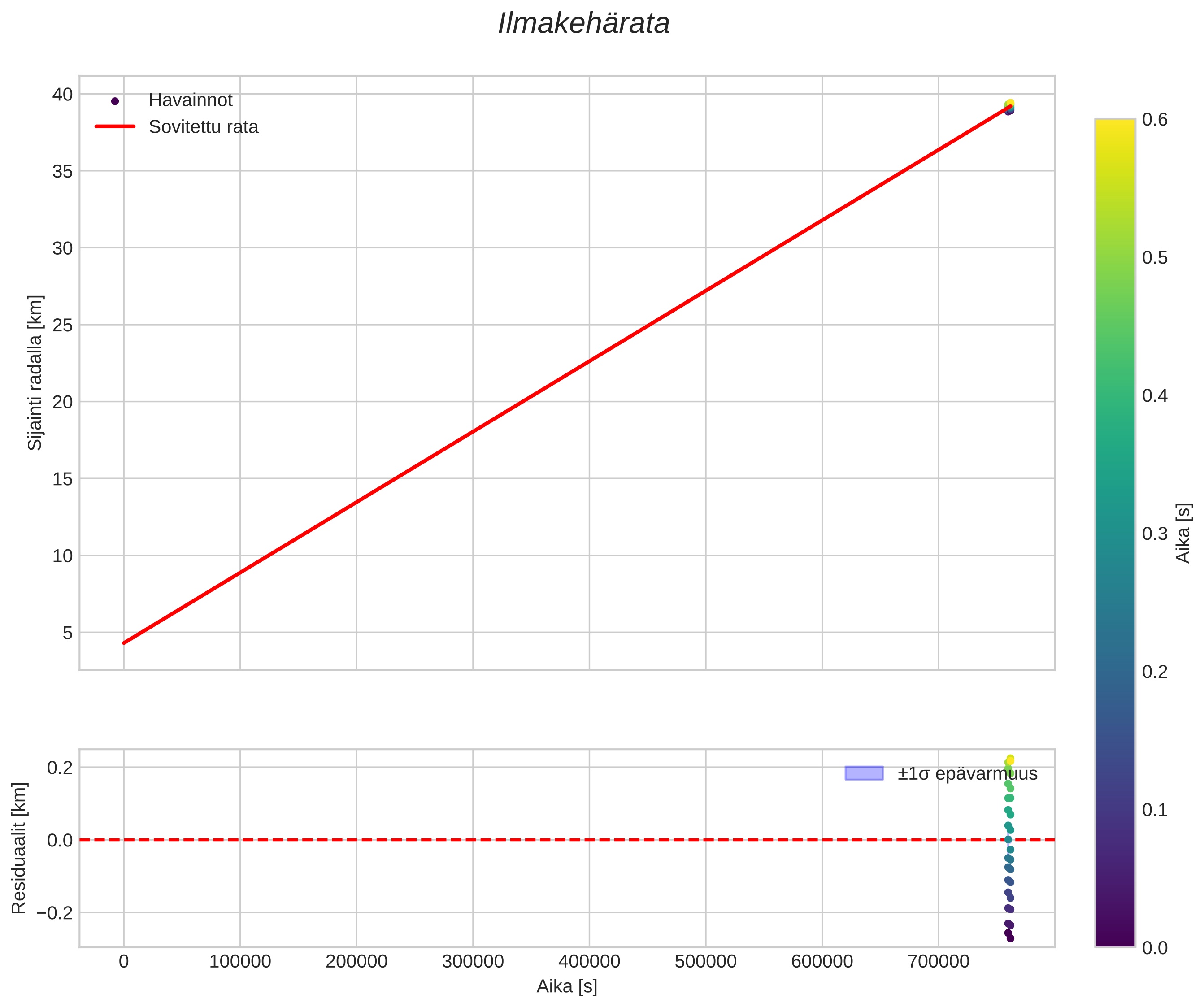Click the topmost yellow residual point
The width and height of the screenshot is (1204, 1007).
coord(1010,759)
